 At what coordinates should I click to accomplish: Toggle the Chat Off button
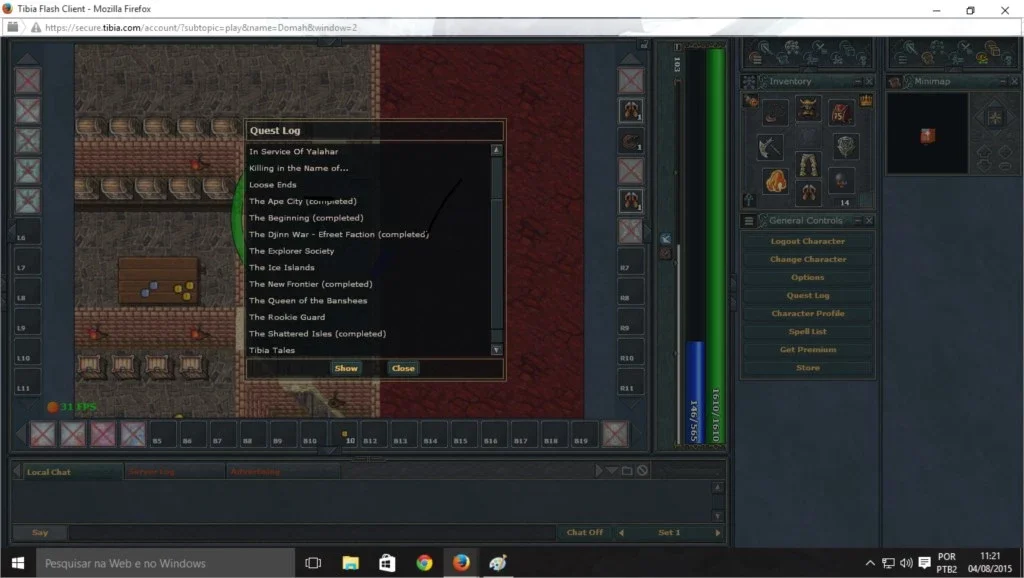(585, 532)
